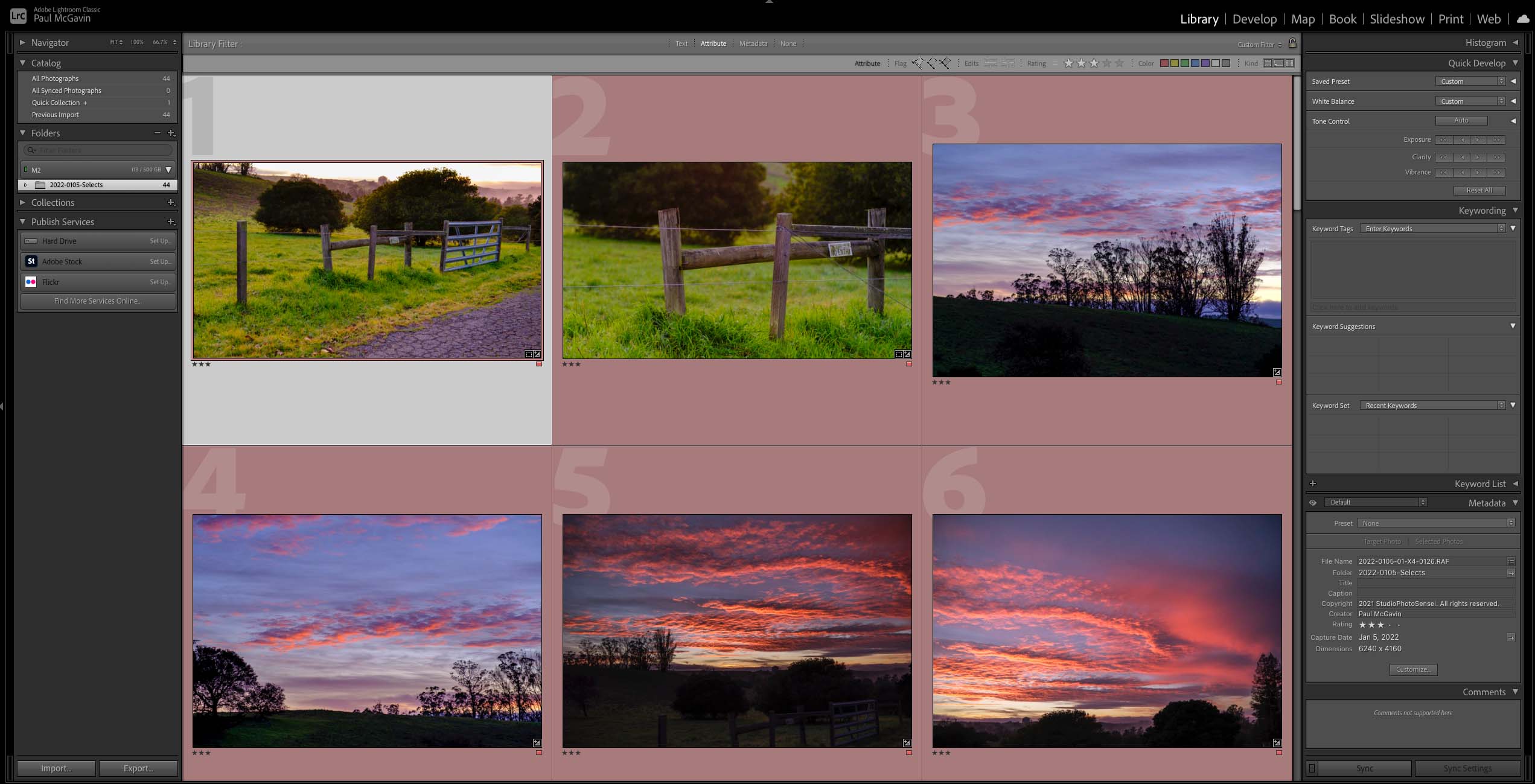Toggle metadata eye visibility icon
The width and height of the screenshot is (1535, 784).
tap(1313, 503)
